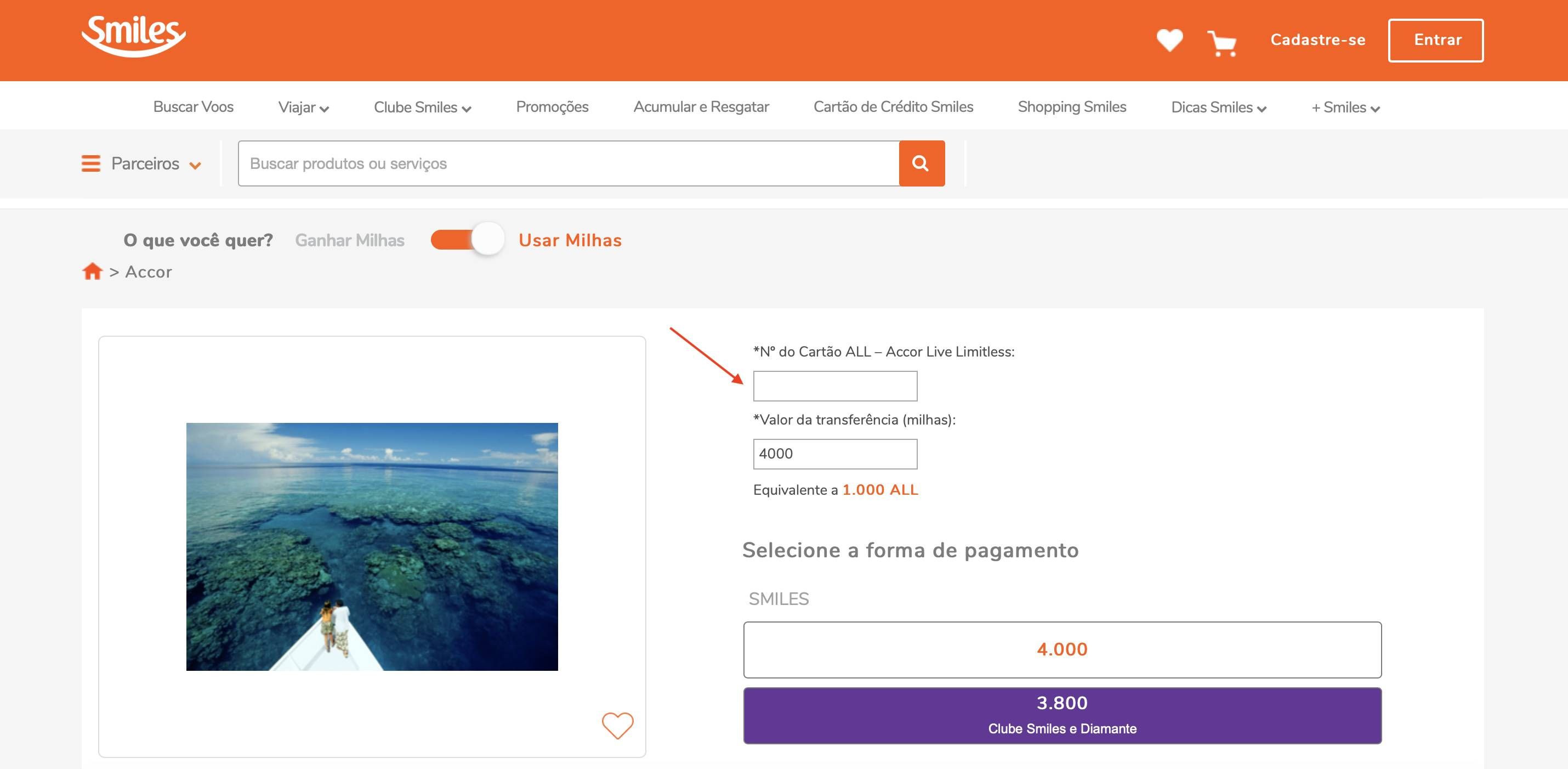This screenshot has width=1568, height=769.
Task: Open Promoções menu item
Action: tap(552, 107)
